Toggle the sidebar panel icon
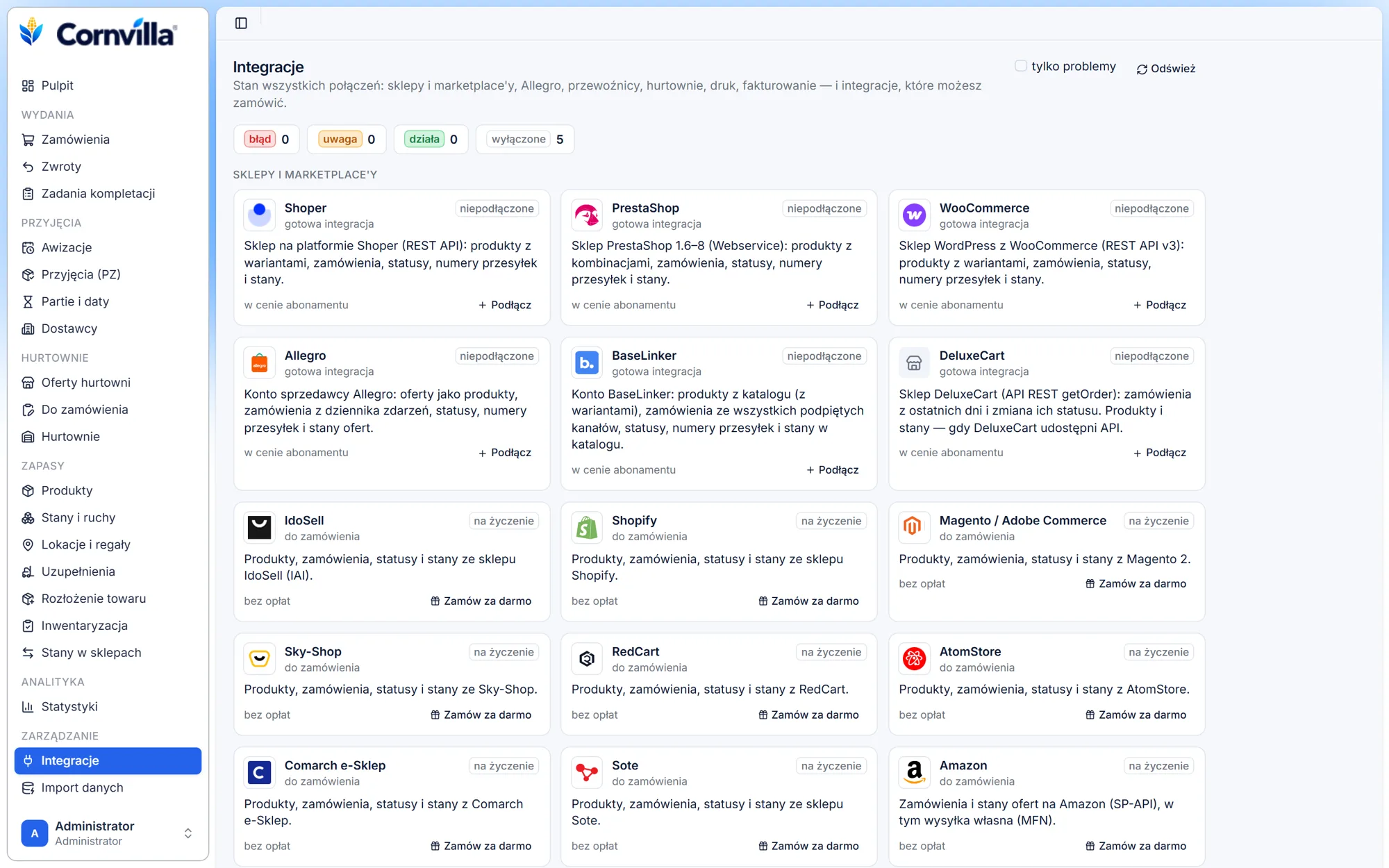Viewport: 1389px width, 868px height. pos(241,24)
